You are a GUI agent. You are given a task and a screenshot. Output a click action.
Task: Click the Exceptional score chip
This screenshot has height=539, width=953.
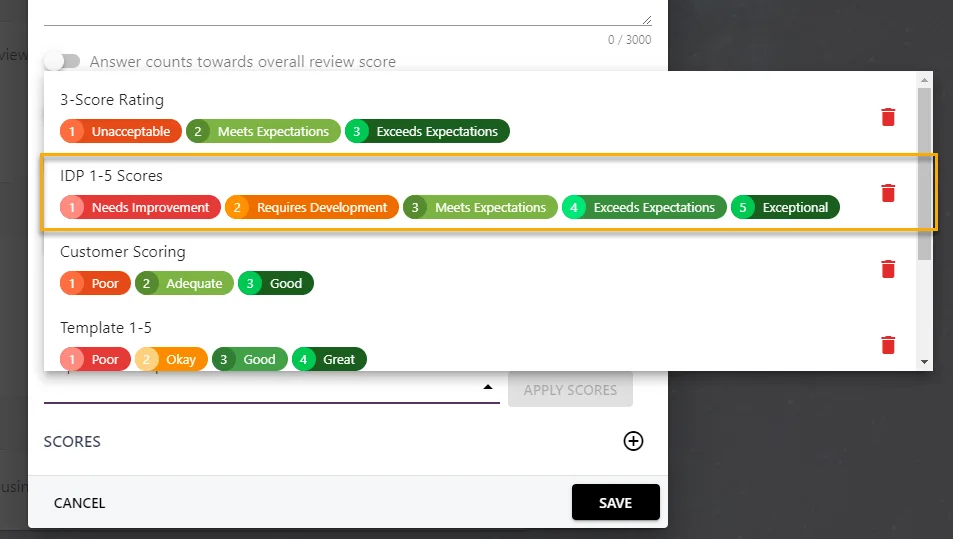pos(785,207)
